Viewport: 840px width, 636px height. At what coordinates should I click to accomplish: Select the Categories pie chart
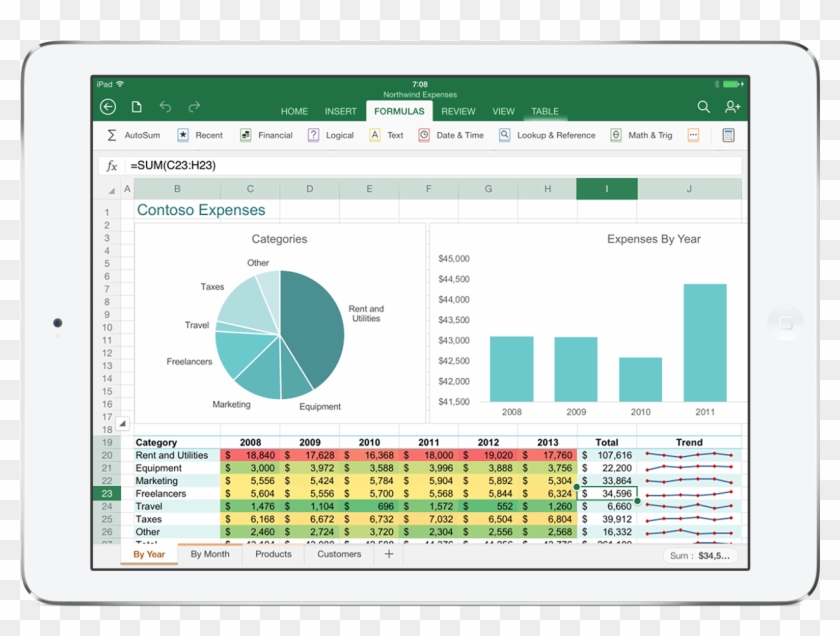click(x=280, y=323)
